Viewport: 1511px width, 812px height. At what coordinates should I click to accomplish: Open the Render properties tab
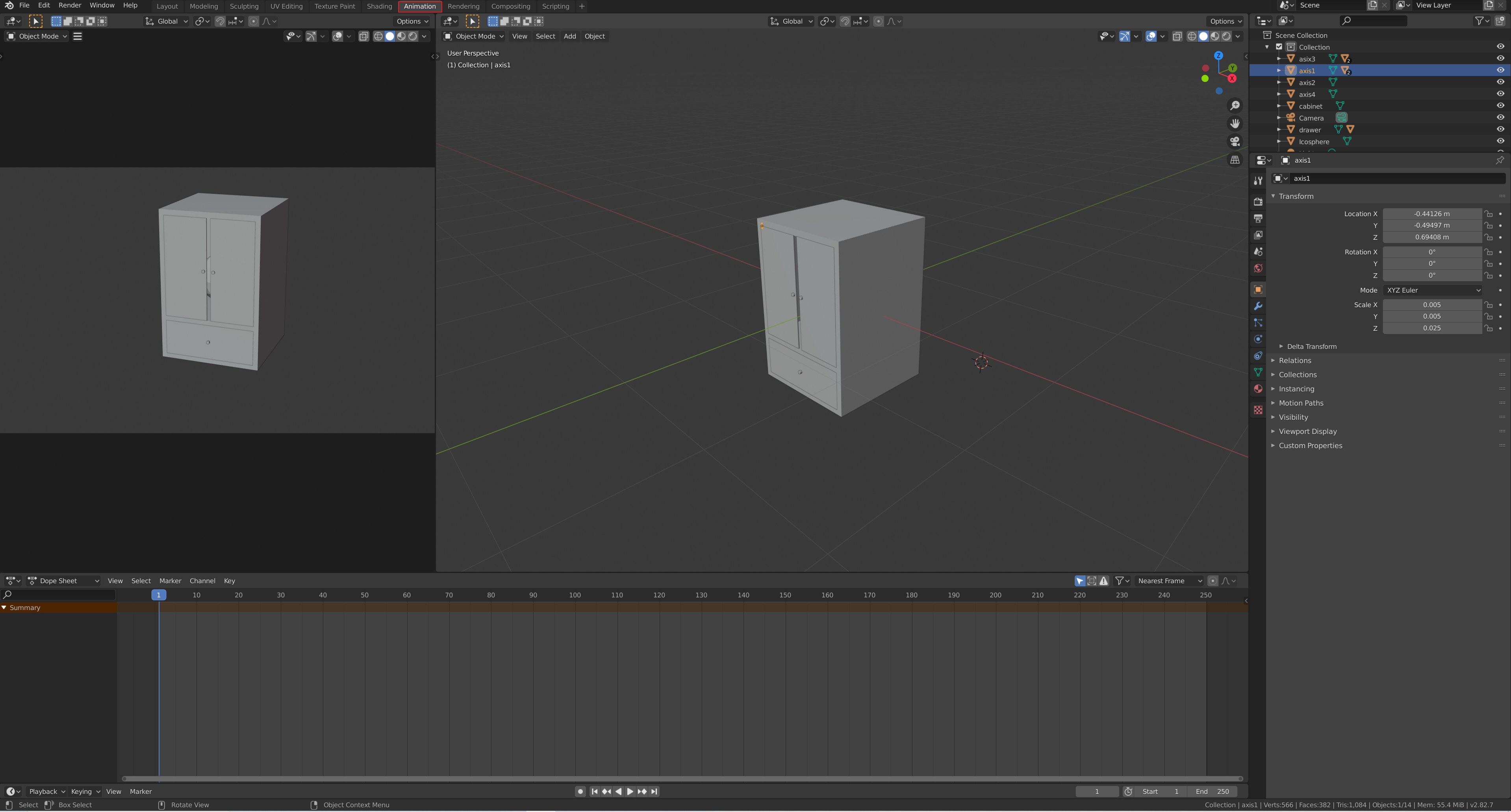pos(1258,202)
